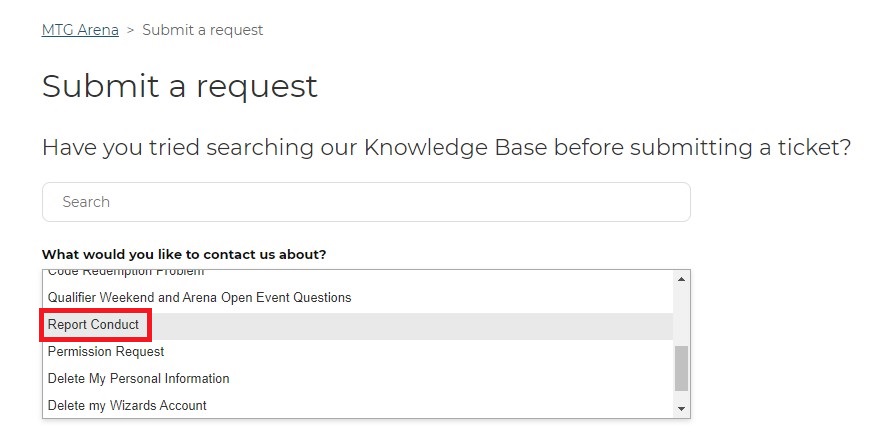Select Delete My Personal Information option

pos(139,379)
